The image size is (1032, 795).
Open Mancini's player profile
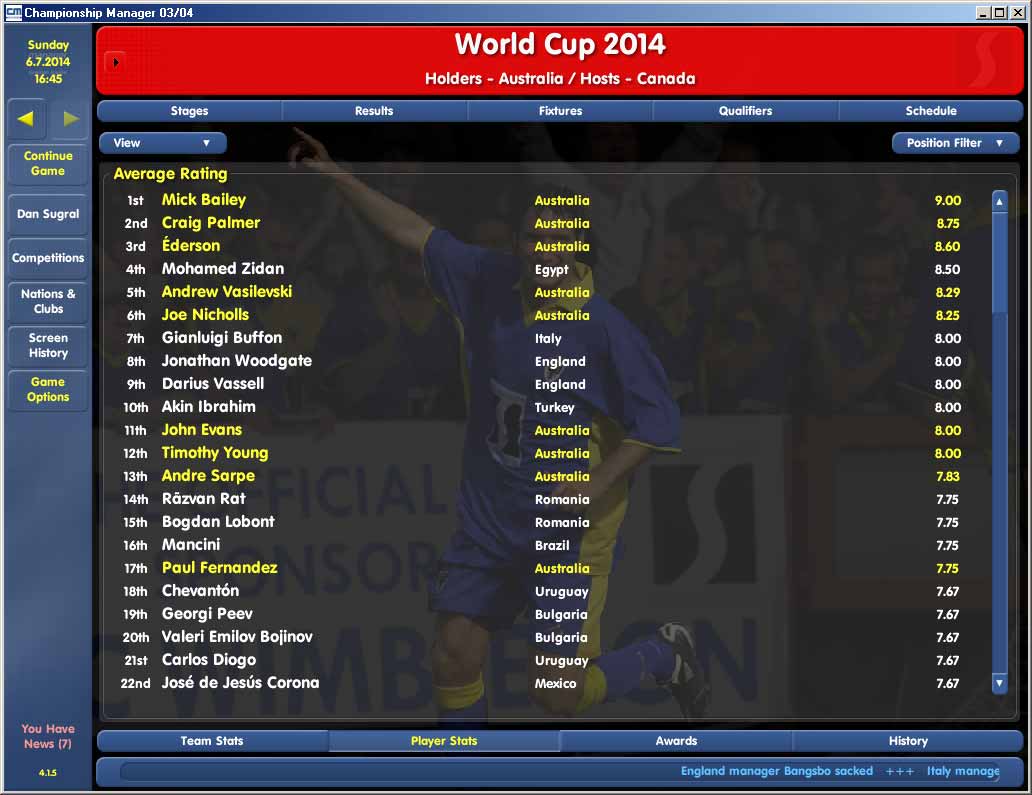pyautogui.click(x=192, y=545)
